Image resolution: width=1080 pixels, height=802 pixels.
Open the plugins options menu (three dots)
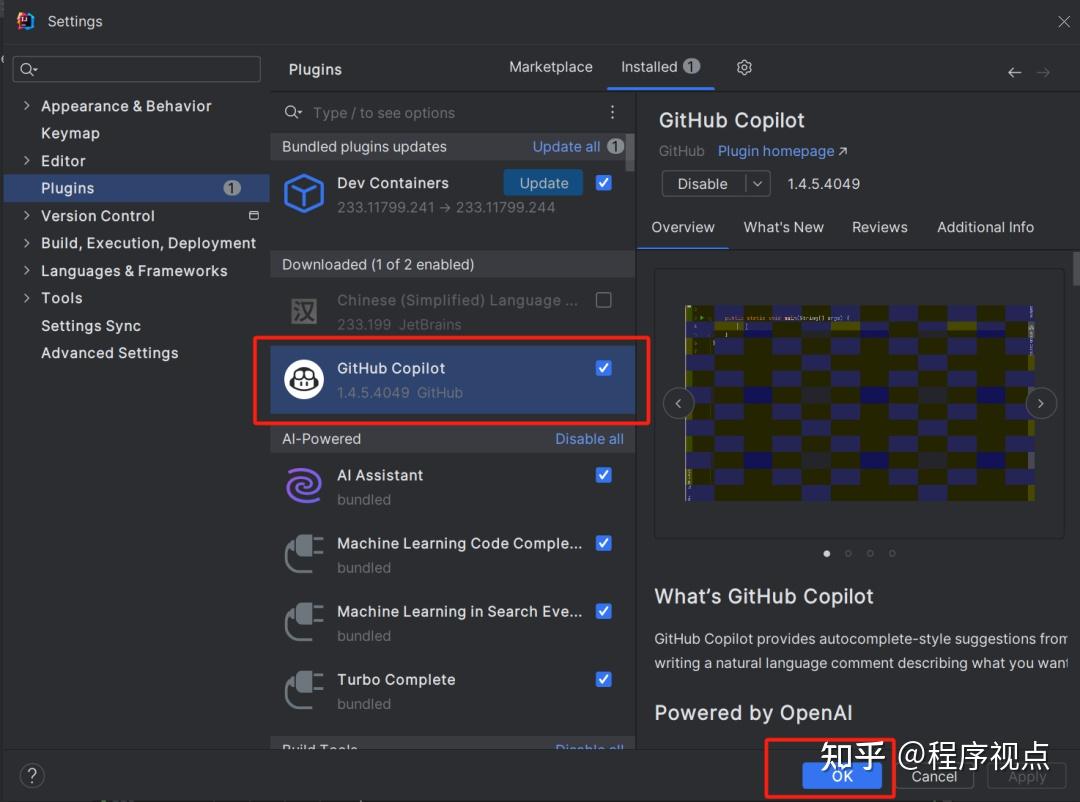(612, 112)
